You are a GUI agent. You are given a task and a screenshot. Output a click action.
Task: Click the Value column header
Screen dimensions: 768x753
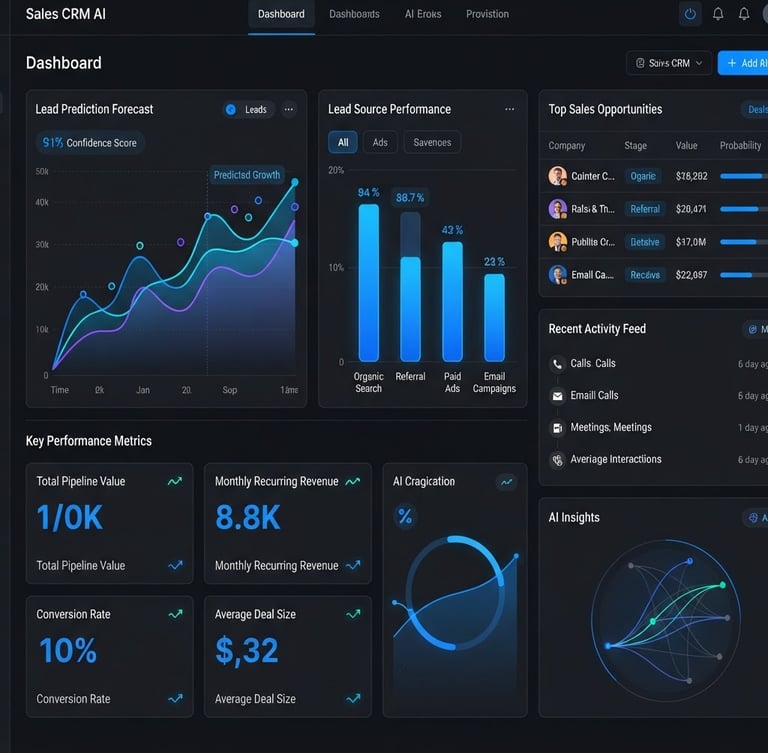tap(686, 146)
